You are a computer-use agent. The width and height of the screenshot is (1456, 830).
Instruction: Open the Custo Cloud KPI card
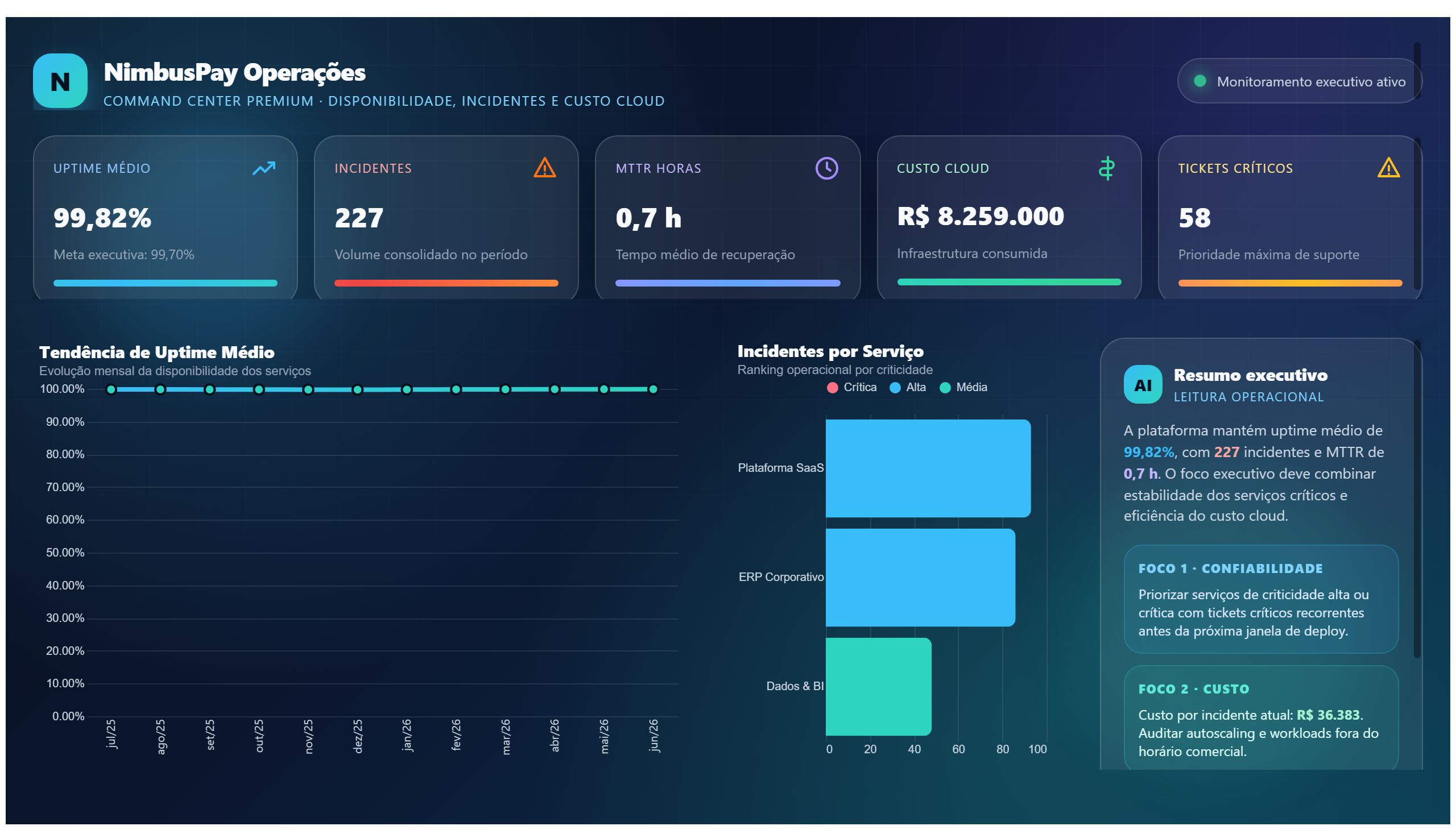pos(1009,217)
